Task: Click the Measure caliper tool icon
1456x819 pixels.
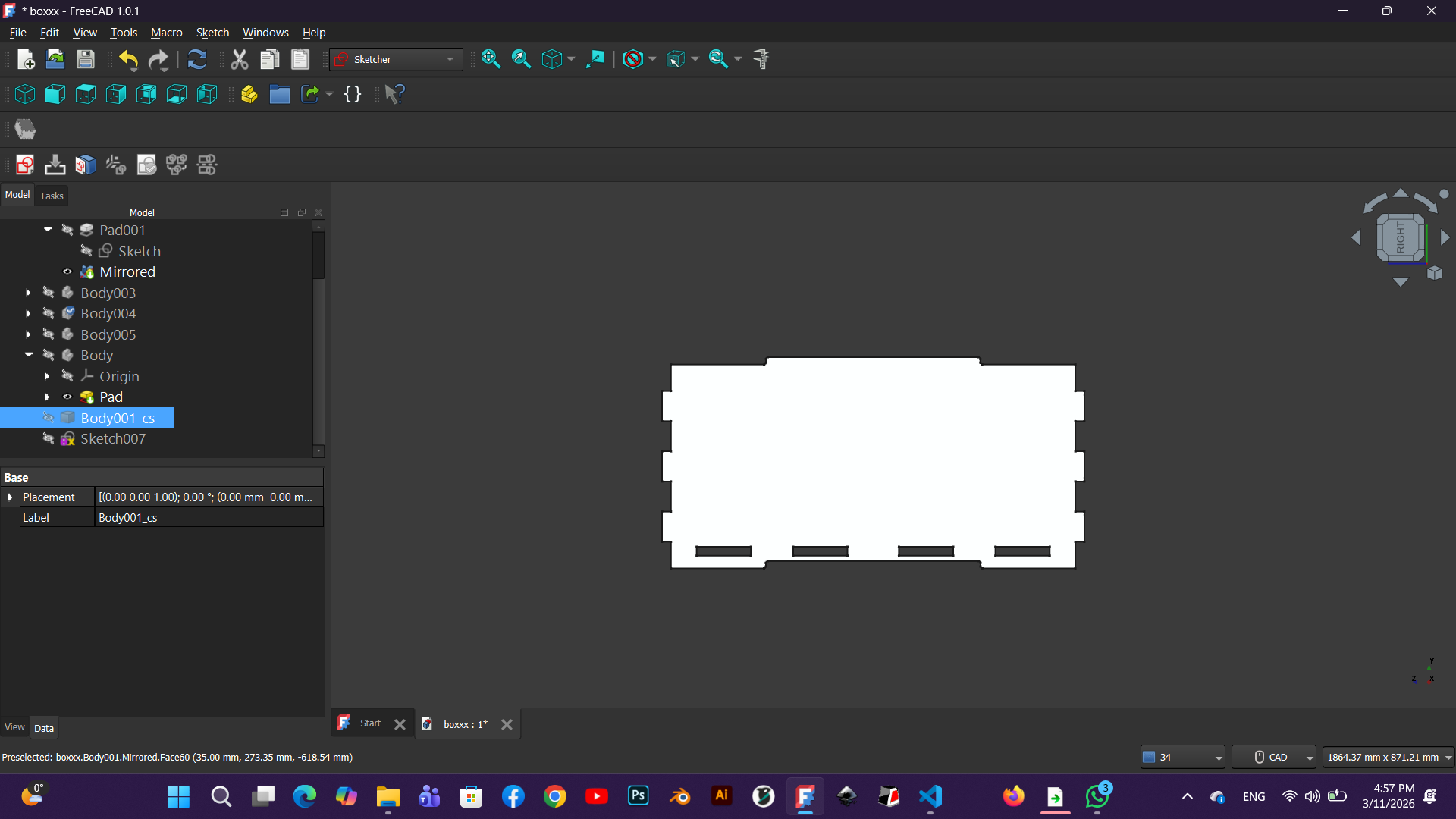Action: (761, 59)
